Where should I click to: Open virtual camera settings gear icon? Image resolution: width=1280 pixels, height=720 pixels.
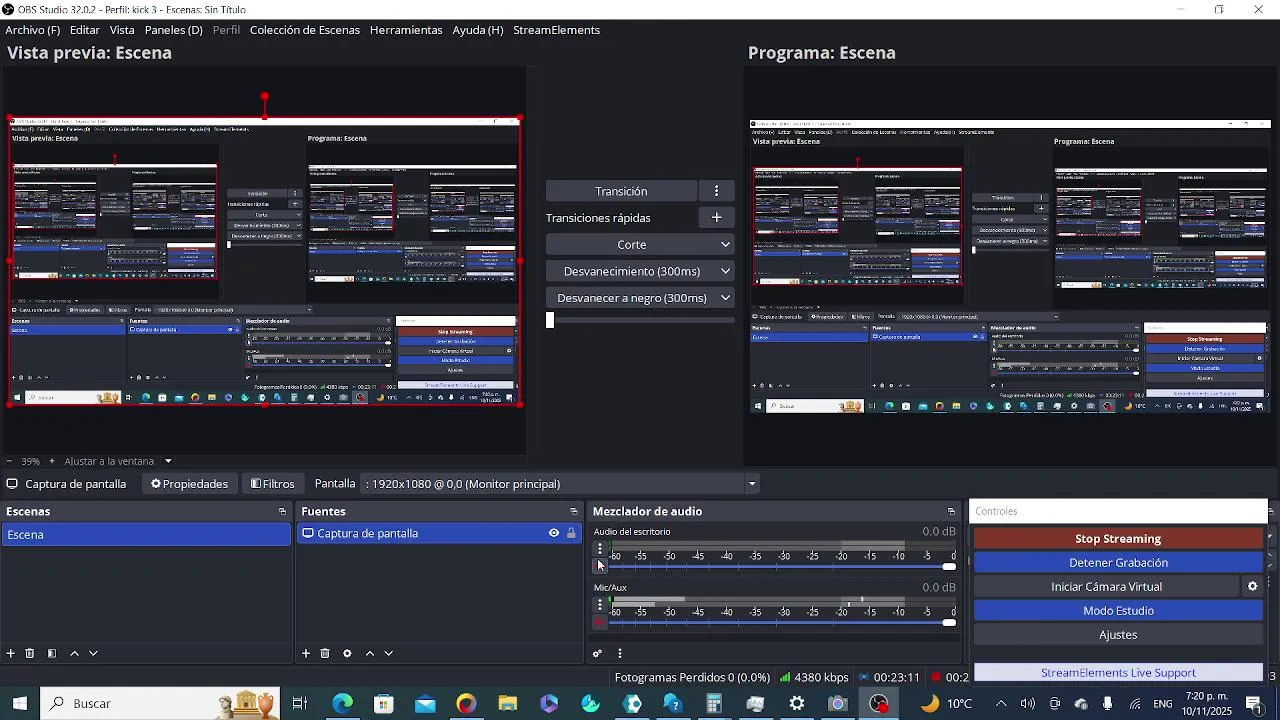pos(1252,587)
